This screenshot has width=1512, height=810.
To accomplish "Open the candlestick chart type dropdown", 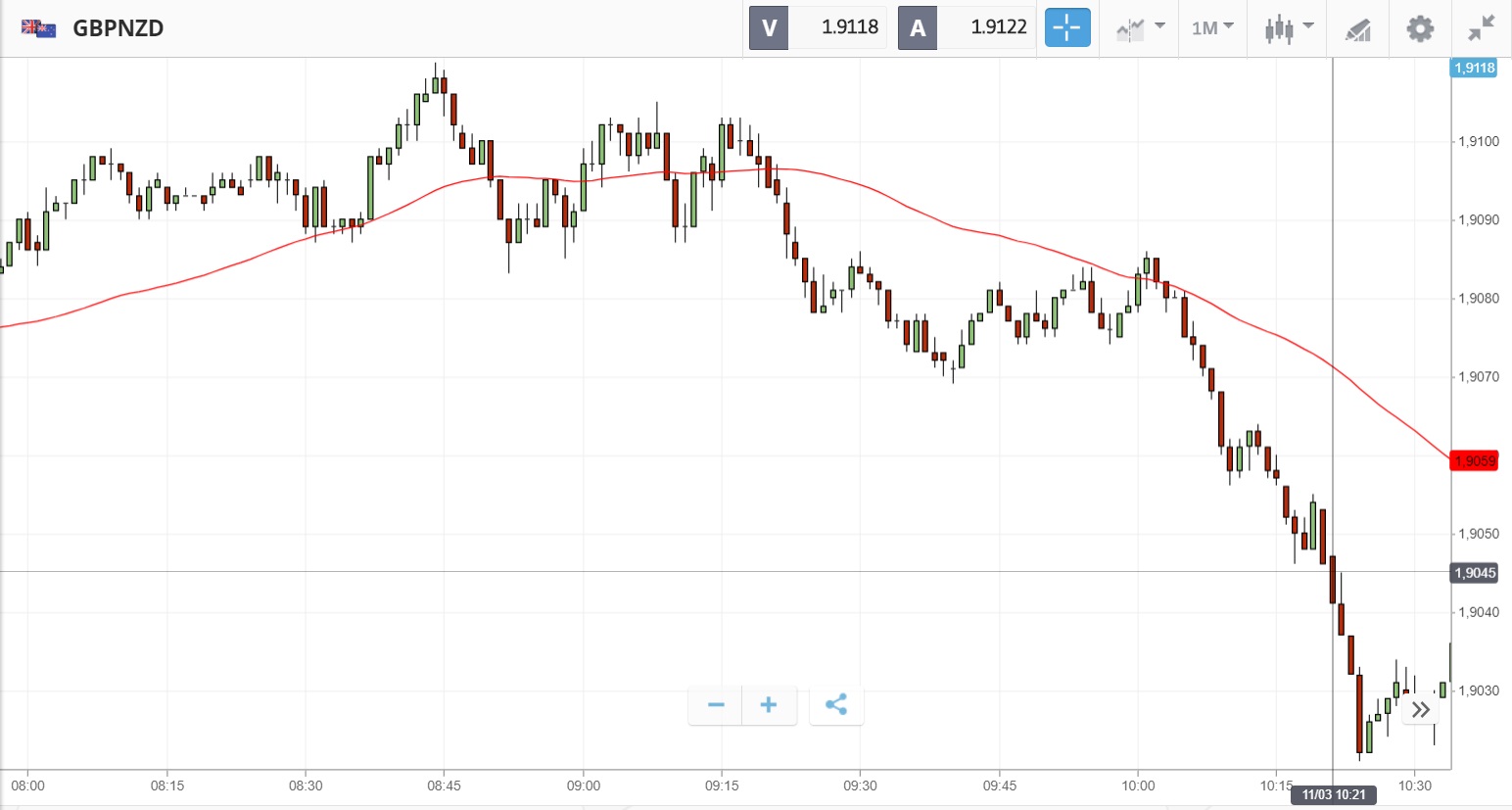I will (x=1287, y=27).
